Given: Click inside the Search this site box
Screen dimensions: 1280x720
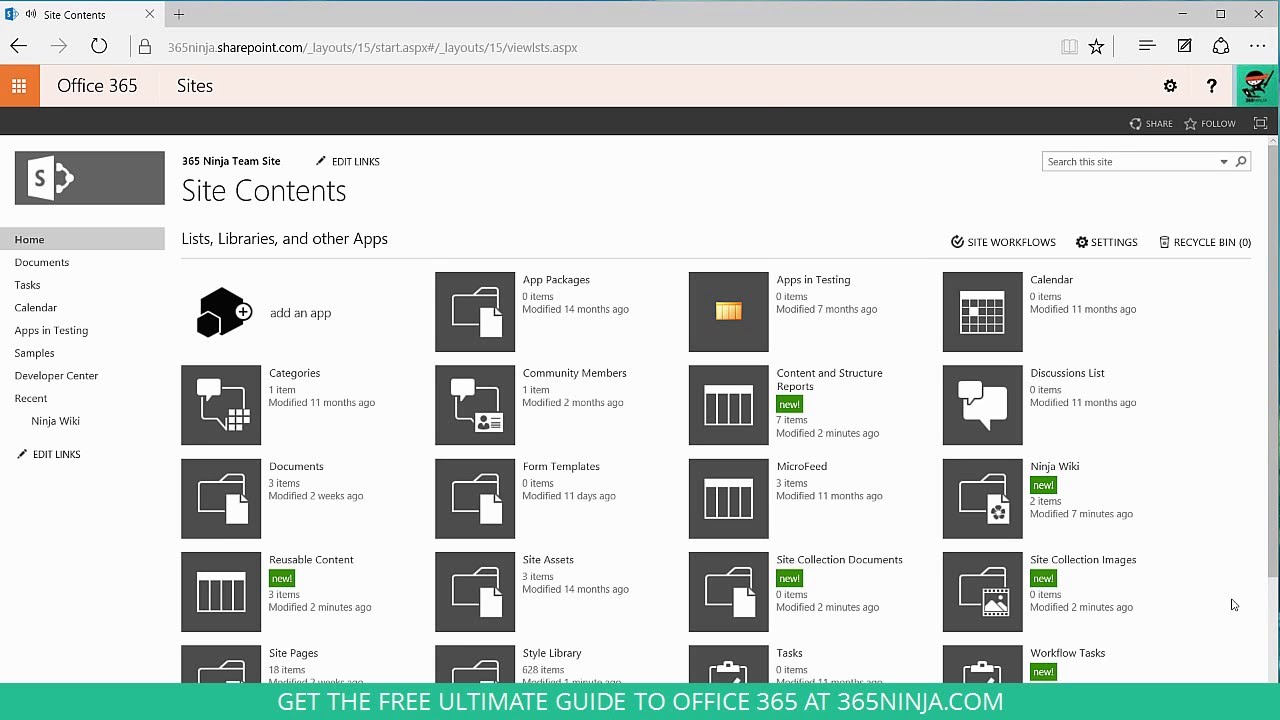Looking at the screenshot, I should click(x=1128, y=162).
